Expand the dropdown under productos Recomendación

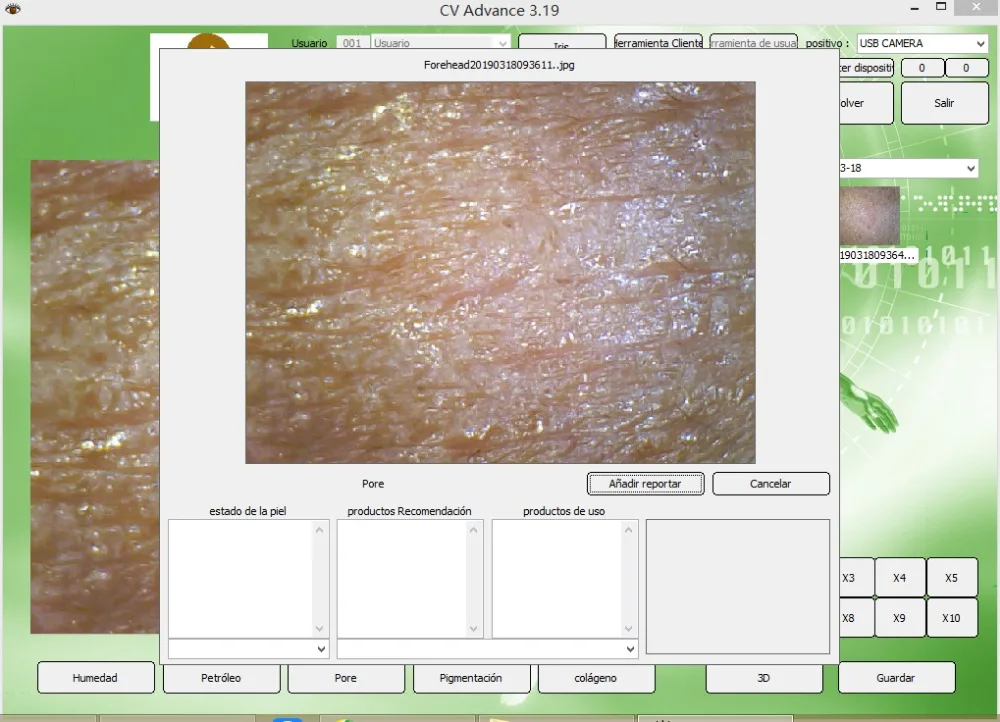487,649
